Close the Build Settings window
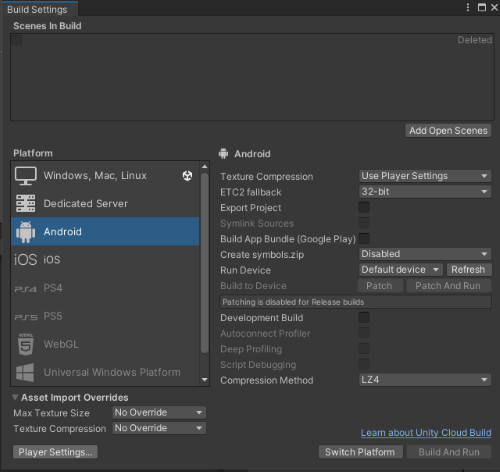 point(494,7)
